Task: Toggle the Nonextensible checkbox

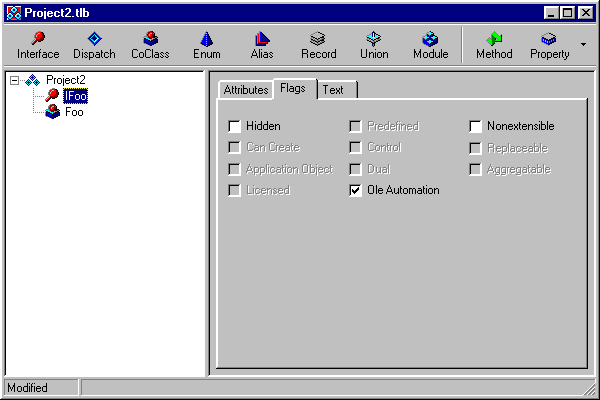Action: tap(476, 127)
